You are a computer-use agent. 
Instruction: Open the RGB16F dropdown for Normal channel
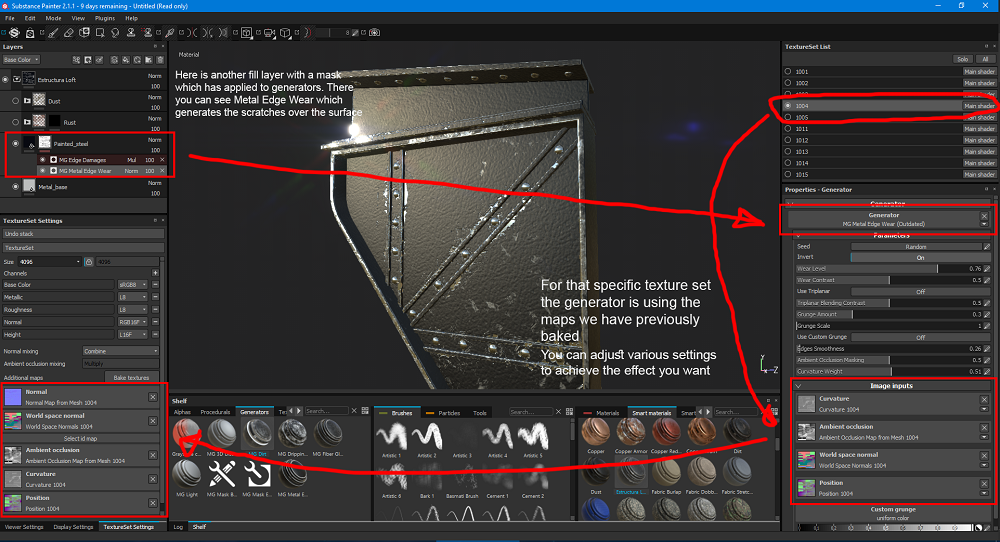[133, 322]
